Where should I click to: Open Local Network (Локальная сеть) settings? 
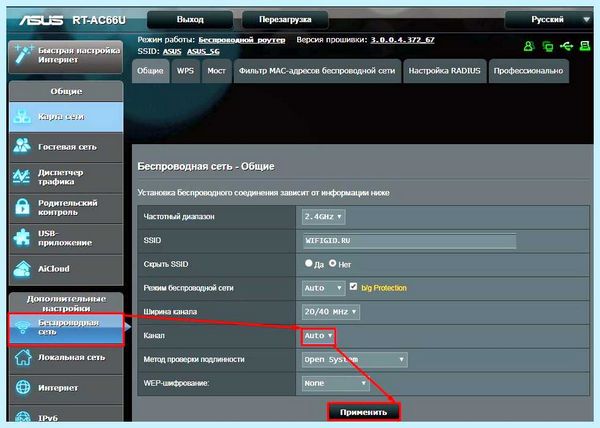coord(66,358)
